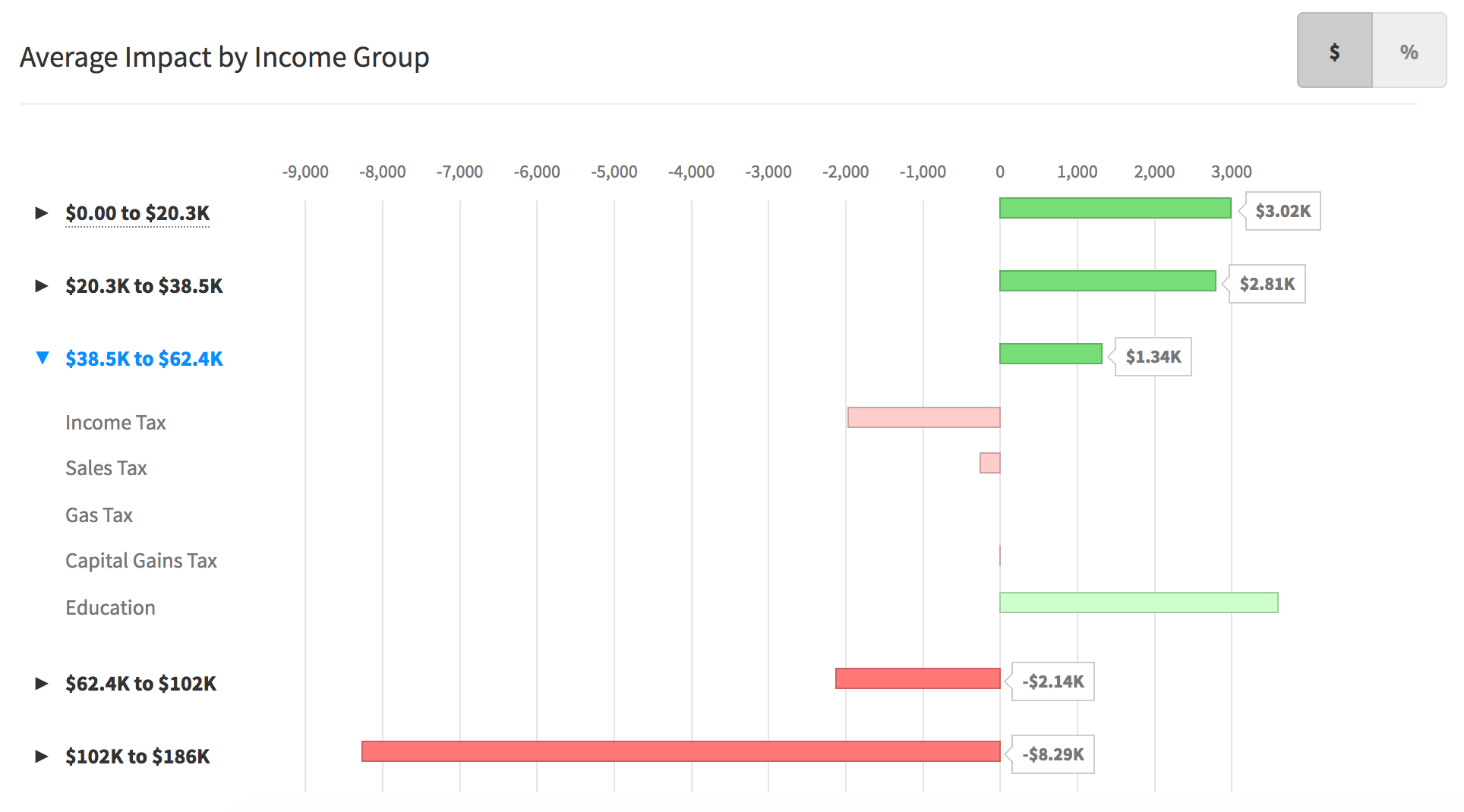
Task: Click the $0.00 to $20.3K label
Action: 137,213
